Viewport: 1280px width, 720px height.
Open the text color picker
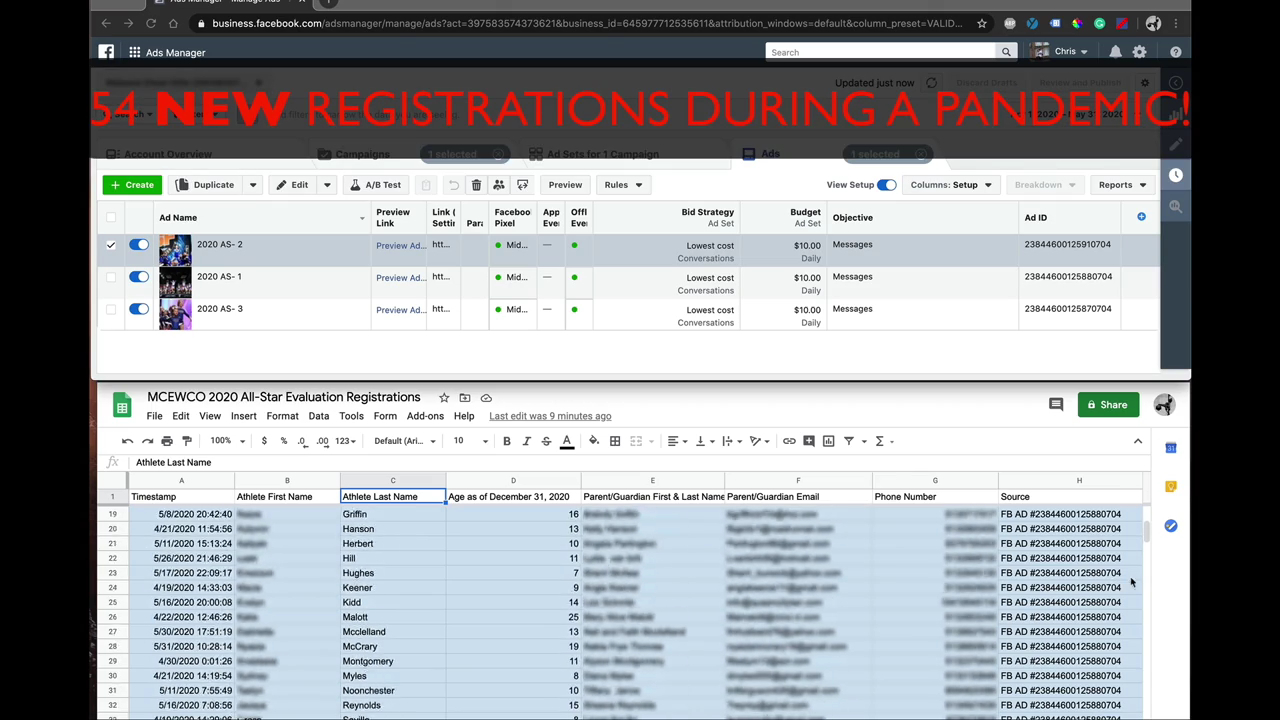tap(566, 441)
